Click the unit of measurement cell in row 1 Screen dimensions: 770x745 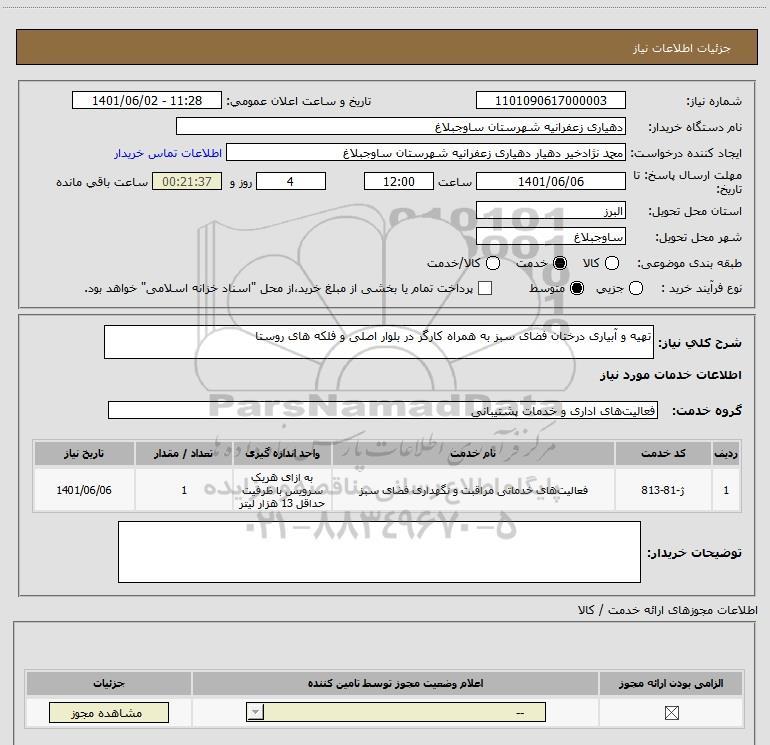[x=282, y=490]
